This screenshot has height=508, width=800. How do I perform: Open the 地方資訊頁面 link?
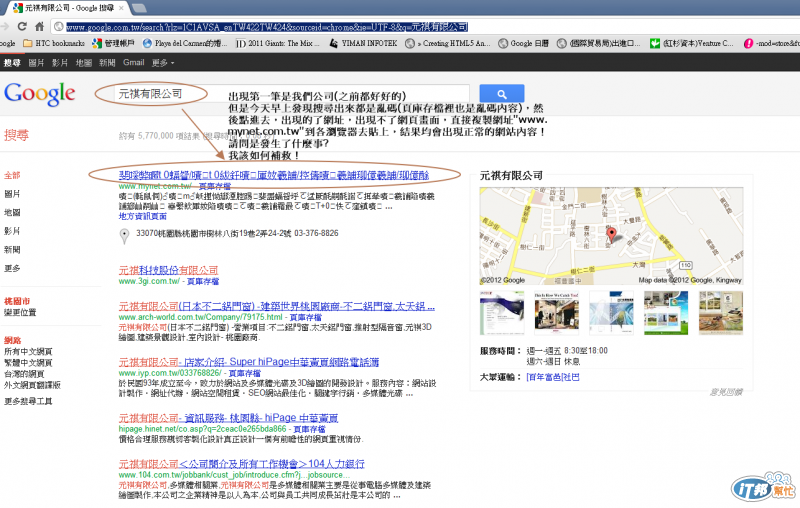[x=143, y=216]
